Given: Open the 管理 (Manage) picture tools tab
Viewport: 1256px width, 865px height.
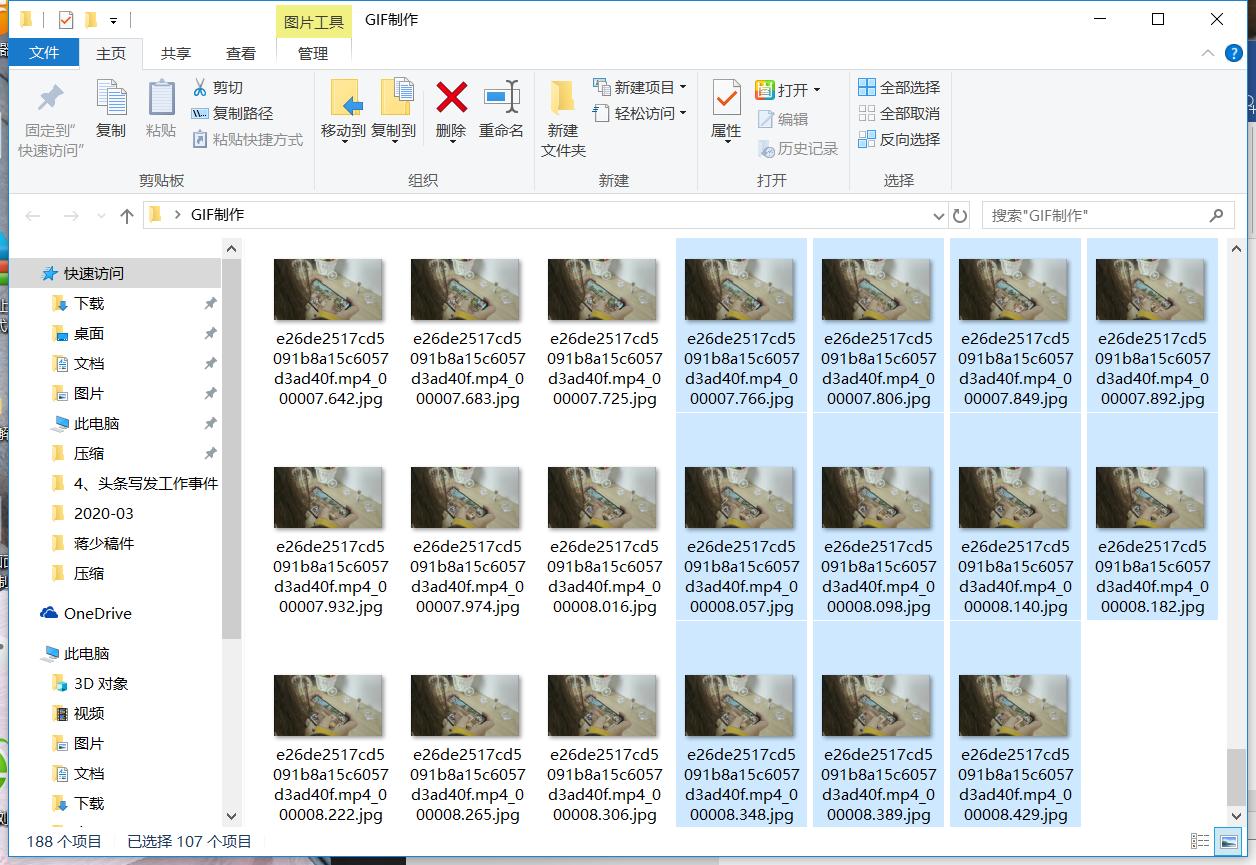Looking at the screenshot, I should click(312, 54).
